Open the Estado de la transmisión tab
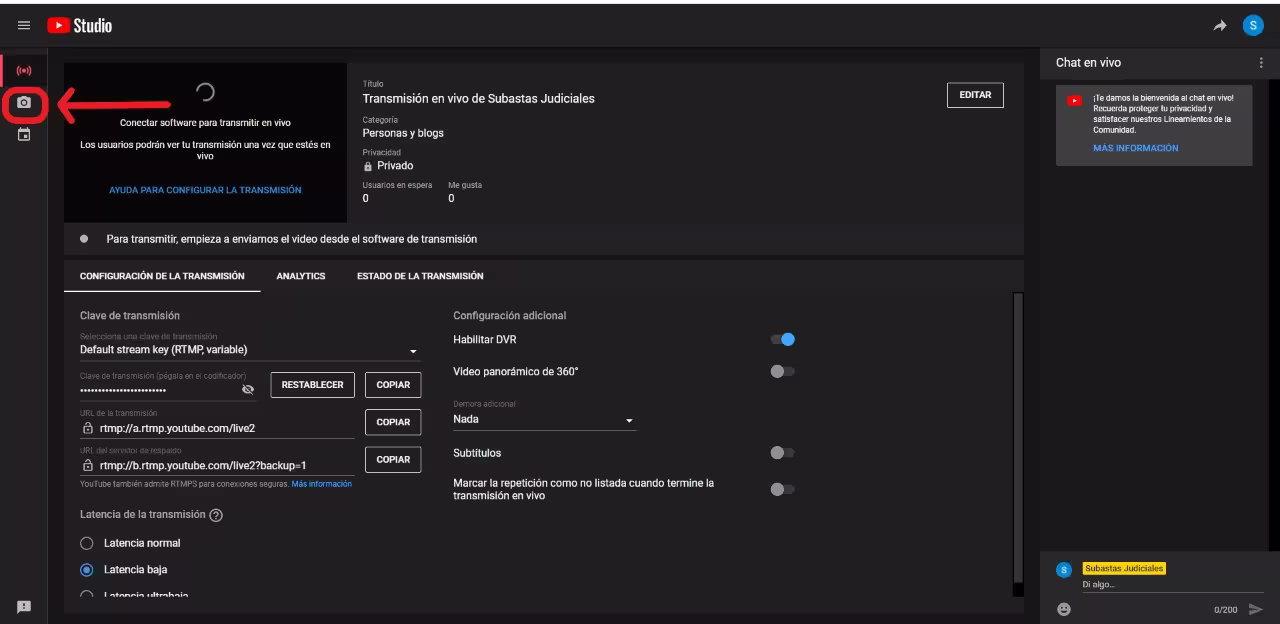Screen dimensions: 1280x624 tap(420, 276)
